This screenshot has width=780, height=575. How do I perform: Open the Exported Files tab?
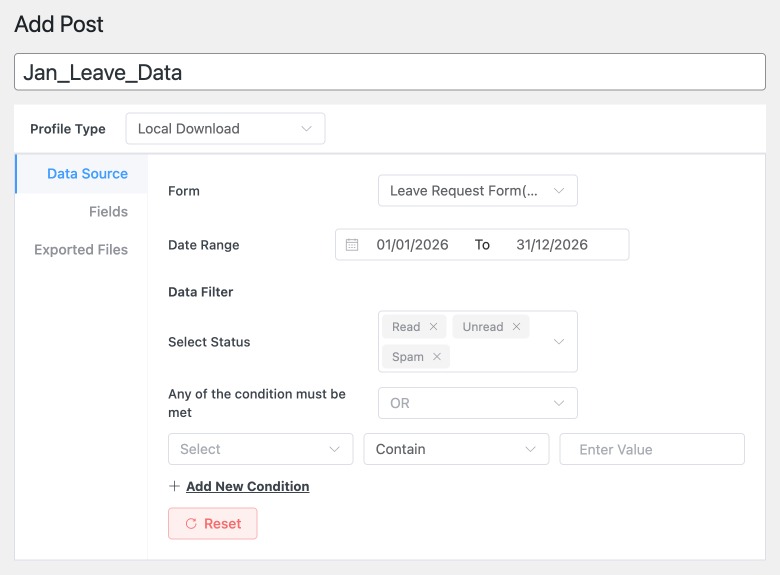click(x=81, y=250)
